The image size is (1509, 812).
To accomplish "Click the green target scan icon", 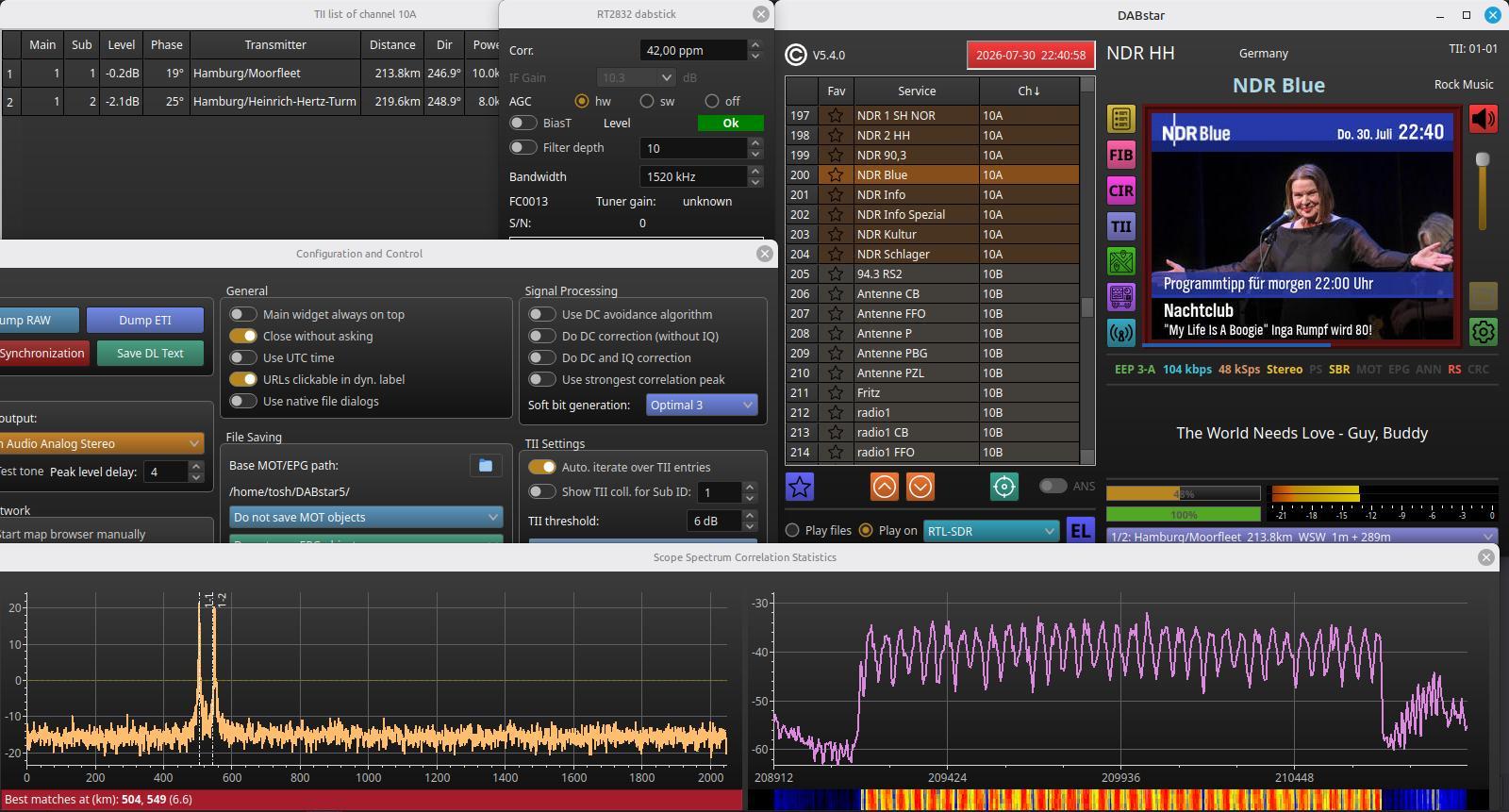I will coord(1004,487).
